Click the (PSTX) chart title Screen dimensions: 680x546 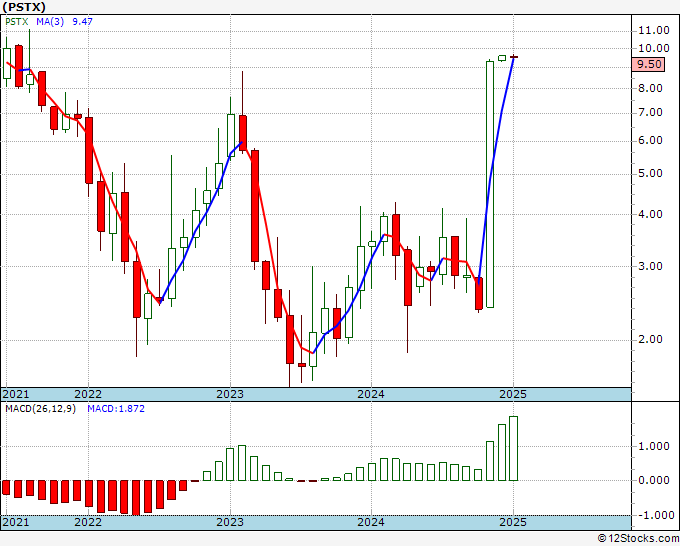click(x=24, y=7)
